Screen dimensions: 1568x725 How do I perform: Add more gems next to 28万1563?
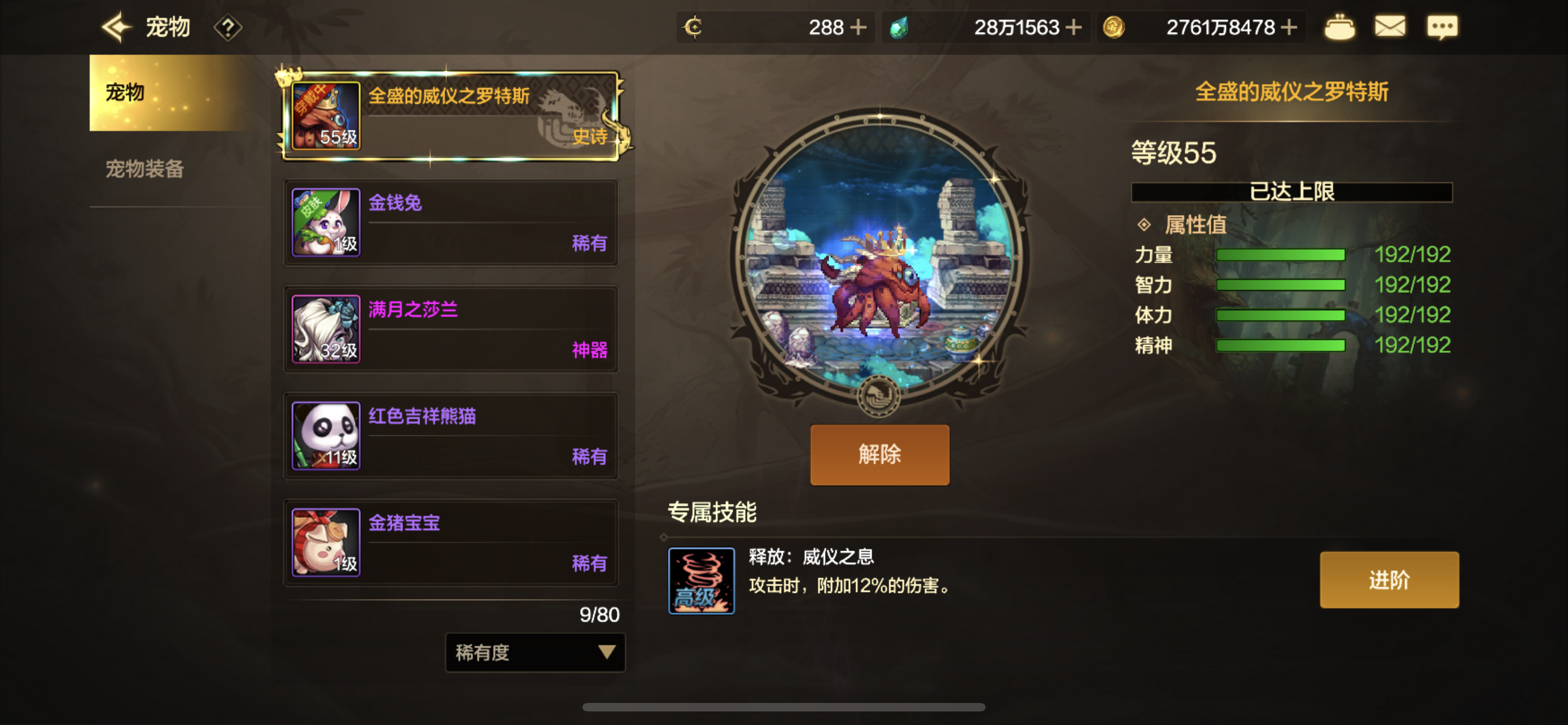tap(1074, 28)
